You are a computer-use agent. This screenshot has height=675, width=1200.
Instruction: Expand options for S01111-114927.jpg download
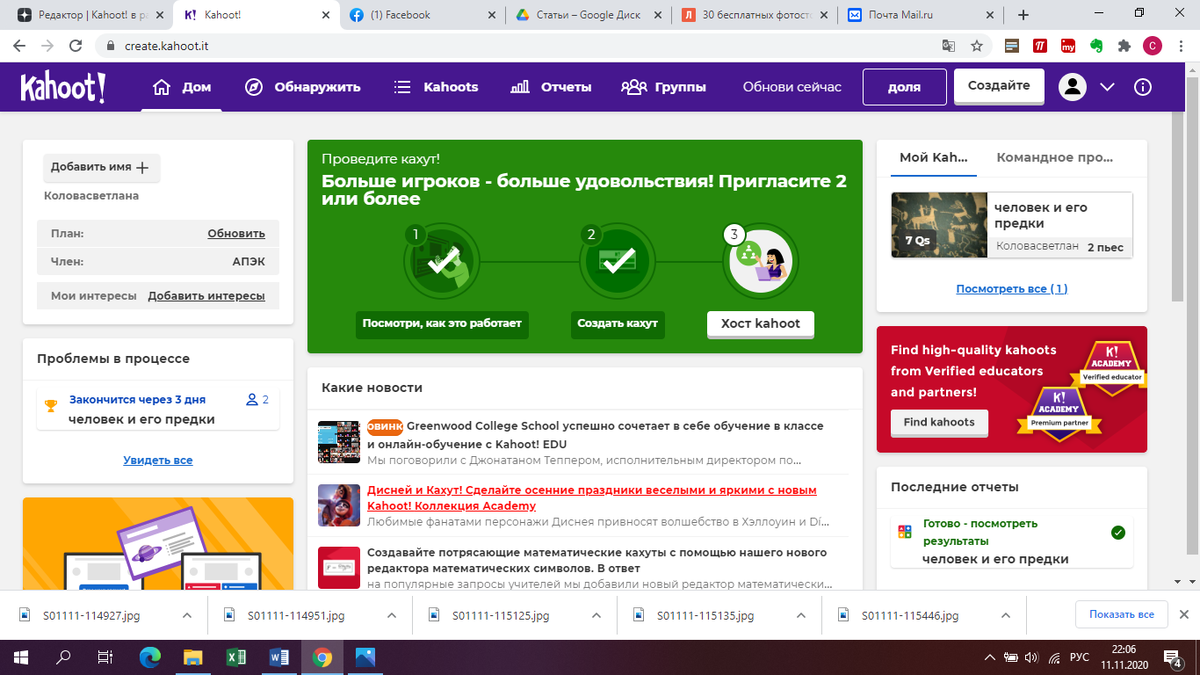click(x=187, y=615)
